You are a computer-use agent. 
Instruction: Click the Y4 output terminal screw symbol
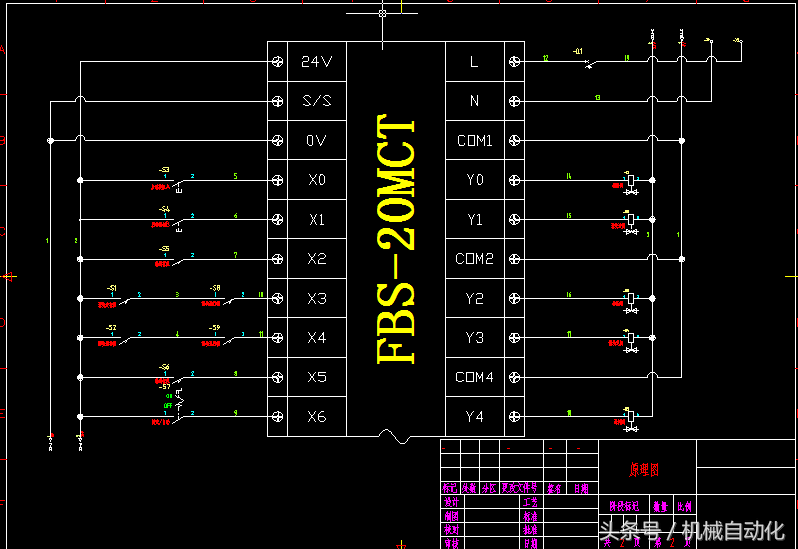click(x=515, y=417)
